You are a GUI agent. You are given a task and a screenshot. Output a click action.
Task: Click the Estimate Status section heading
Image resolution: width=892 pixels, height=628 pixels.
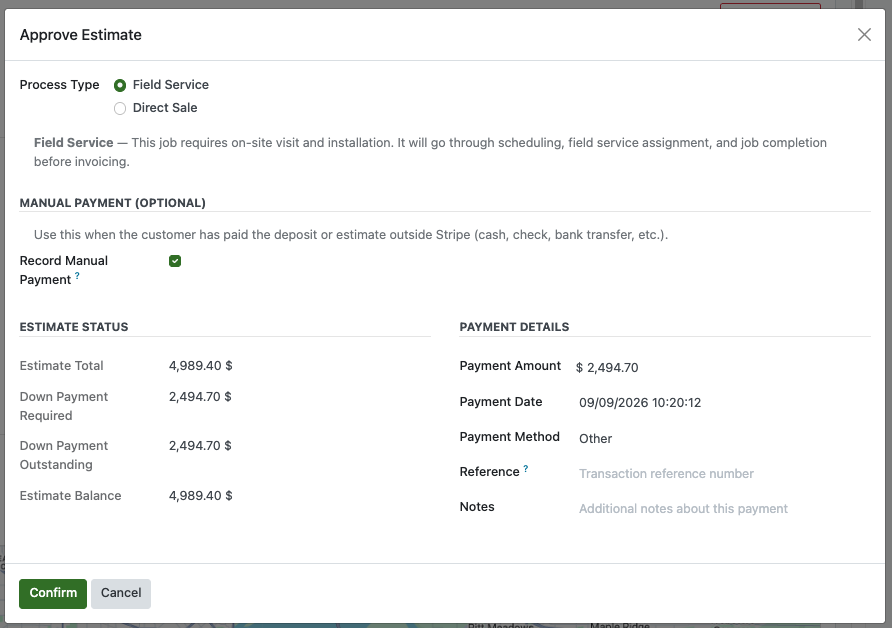point(74,327)
